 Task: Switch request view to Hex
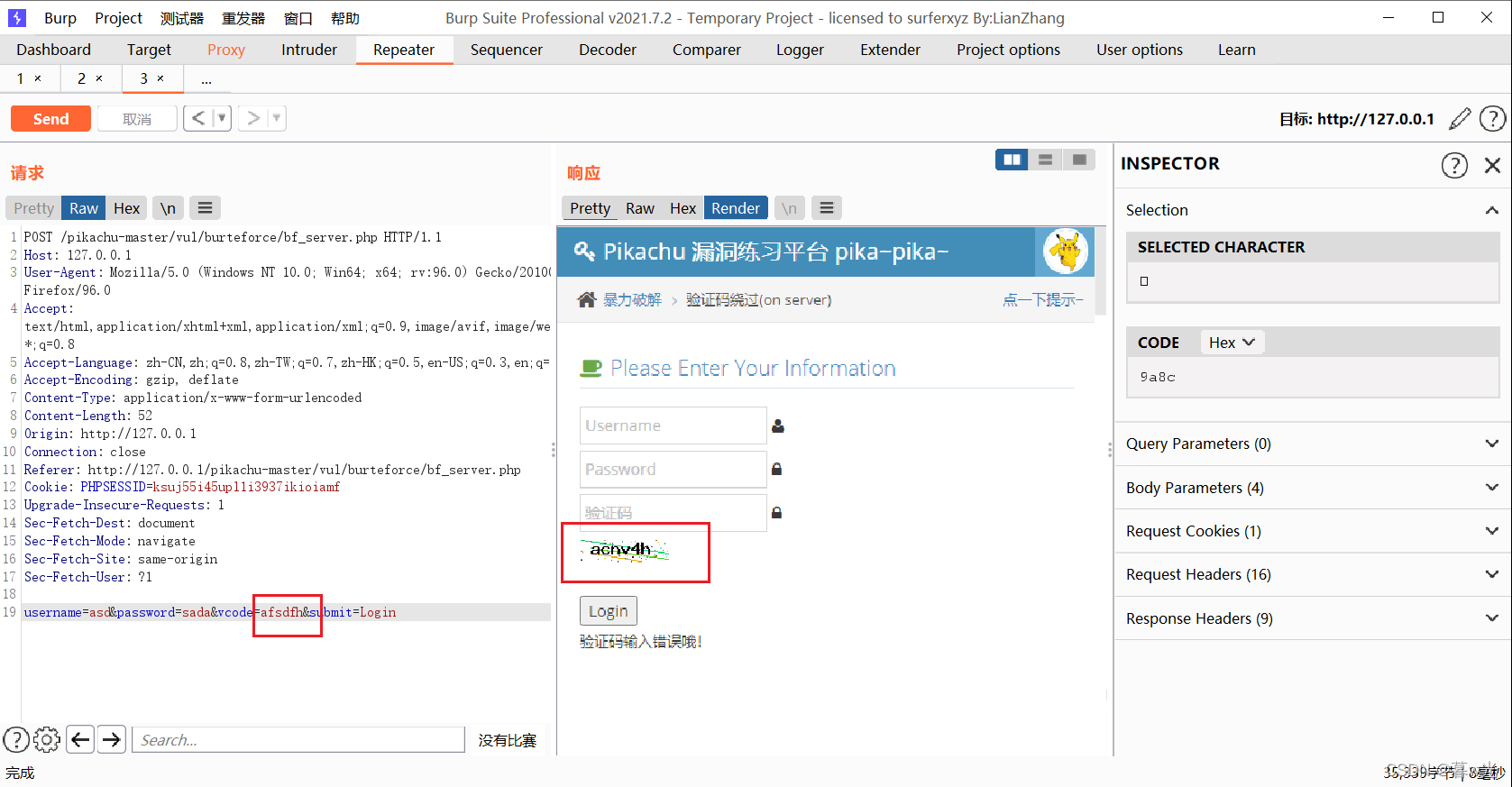click(126, 208)
